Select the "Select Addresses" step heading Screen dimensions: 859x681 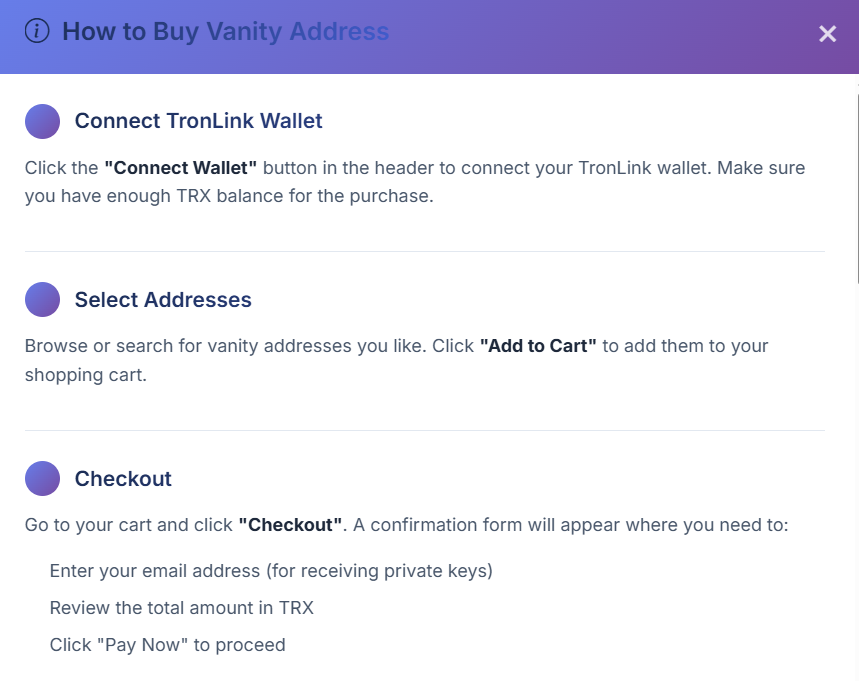pos(163,300)
